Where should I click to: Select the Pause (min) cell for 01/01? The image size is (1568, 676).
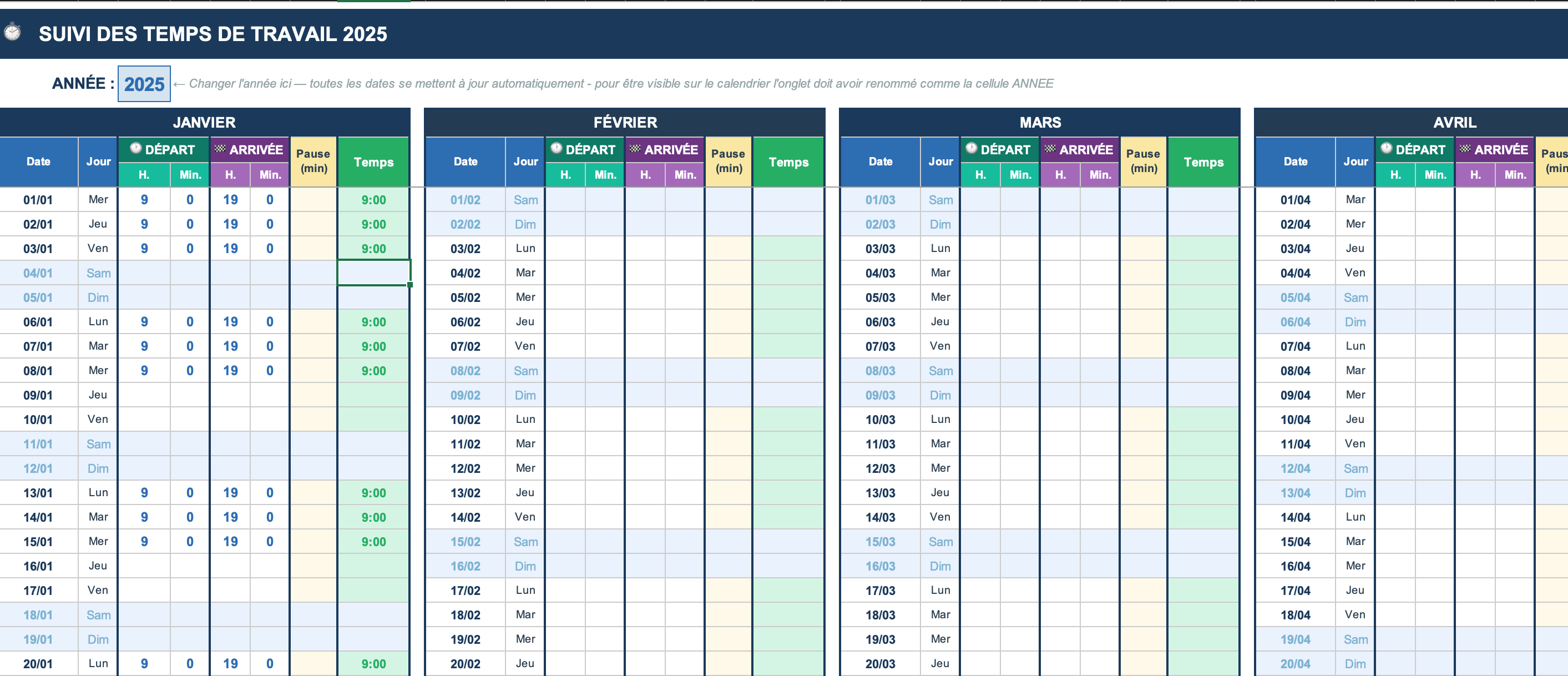click(x=313, y=200)
